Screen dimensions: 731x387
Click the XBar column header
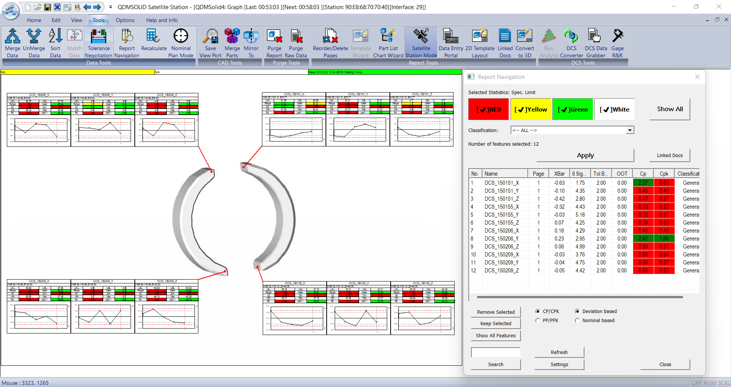(559, 173)
